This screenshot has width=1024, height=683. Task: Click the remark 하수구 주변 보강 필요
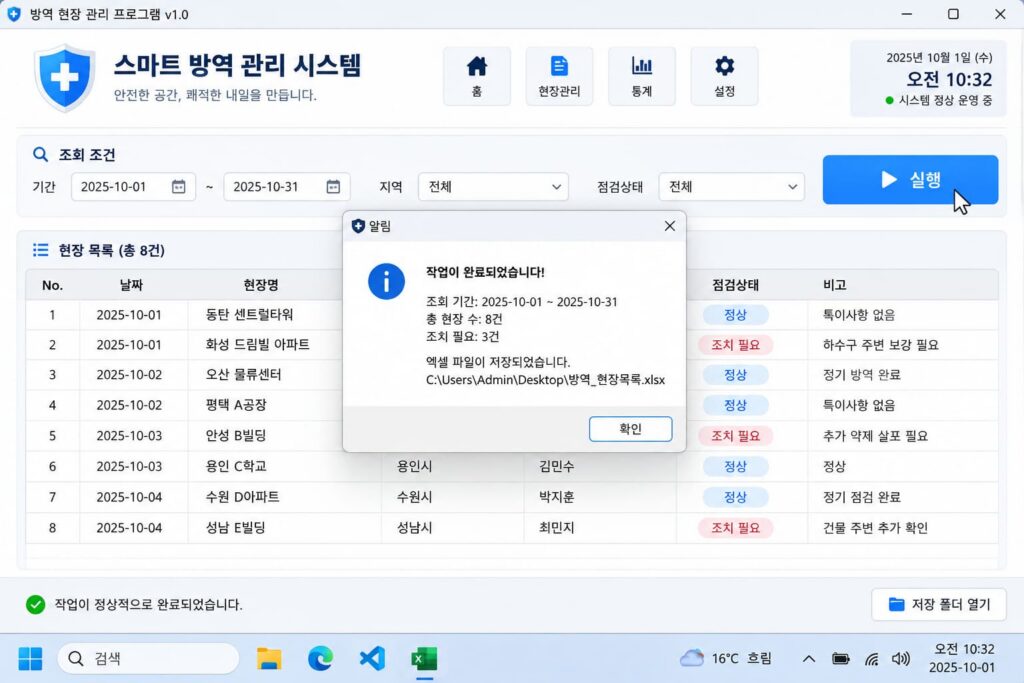pyautogui.click(x=880, y=345)
